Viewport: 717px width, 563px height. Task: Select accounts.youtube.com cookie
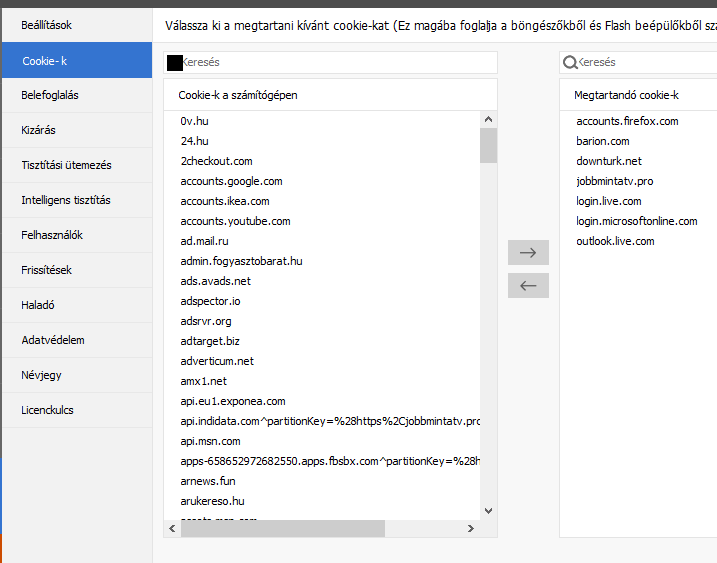(235, 221)
